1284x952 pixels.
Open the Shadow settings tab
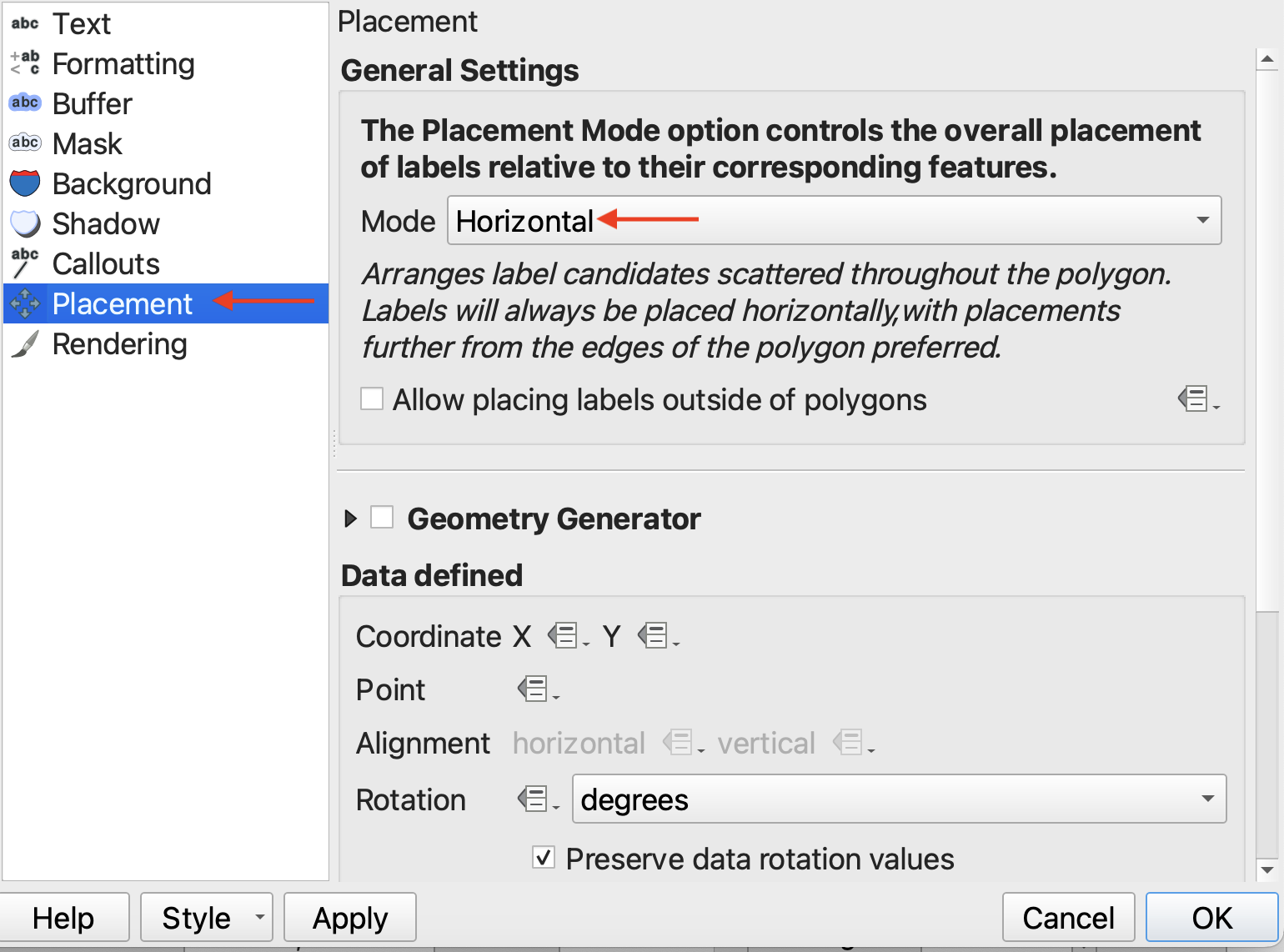coord(106,223)
